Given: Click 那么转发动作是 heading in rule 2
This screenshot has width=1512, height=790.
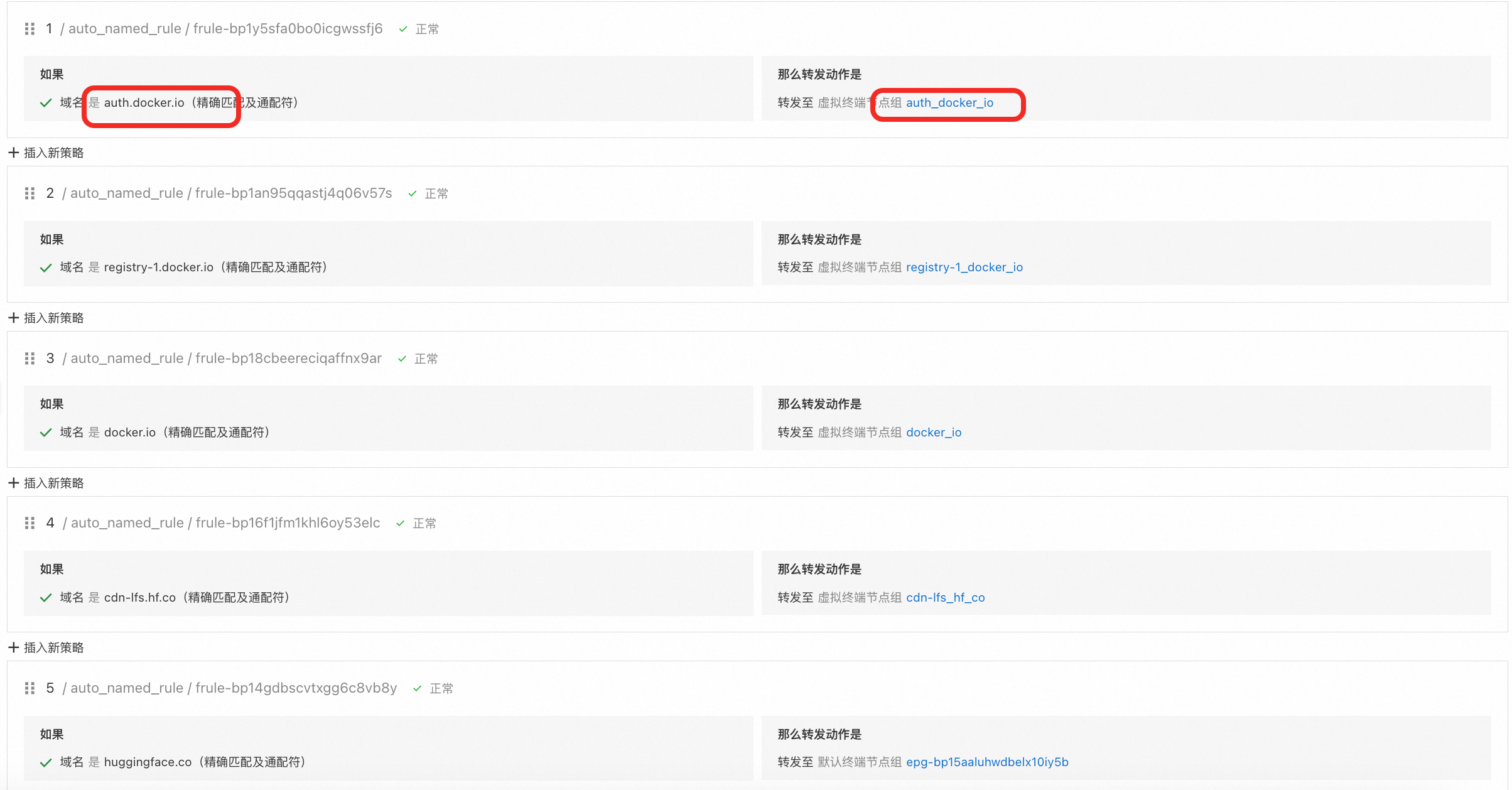Looking at the screenshot, I should pos(819,240).
